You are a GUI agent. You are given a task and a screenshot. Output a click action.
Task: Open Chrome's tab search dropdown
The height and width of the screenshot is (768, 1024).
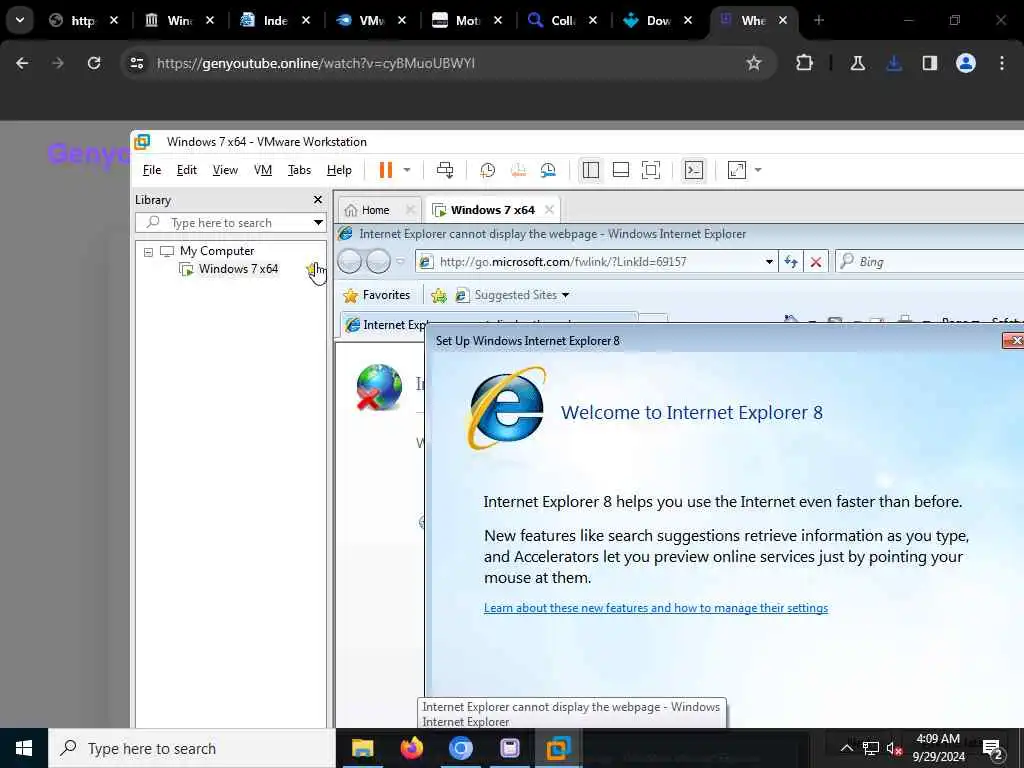click(20, 20)
